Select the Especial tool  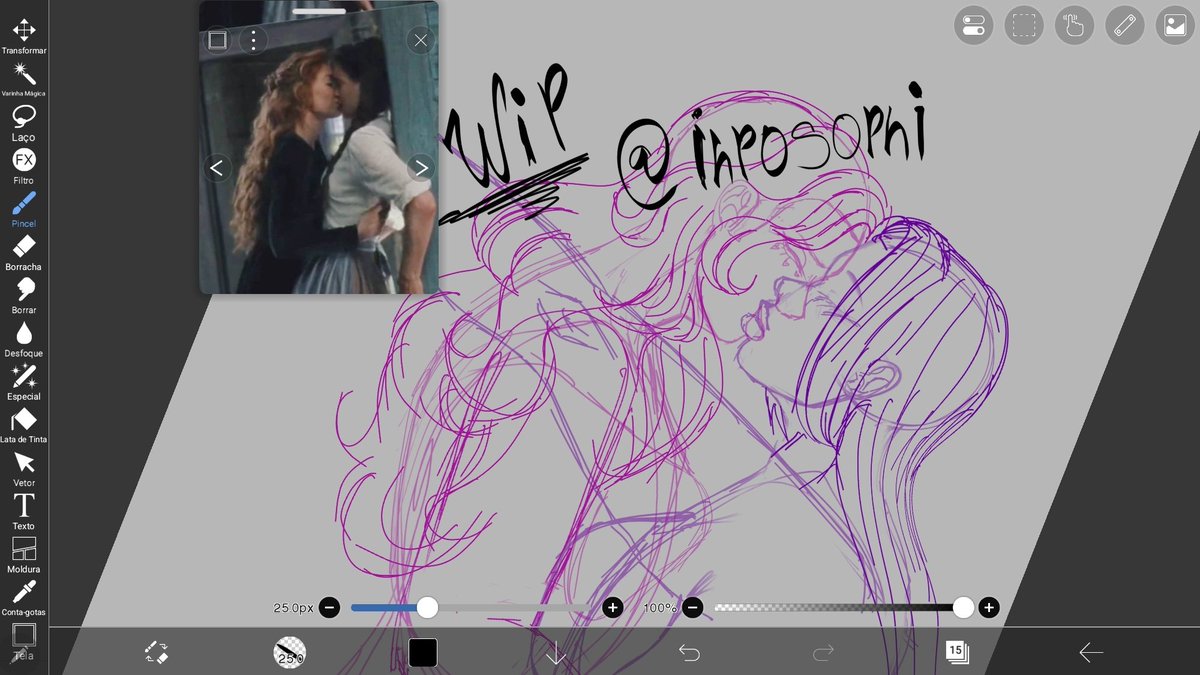tap(24, 382)
